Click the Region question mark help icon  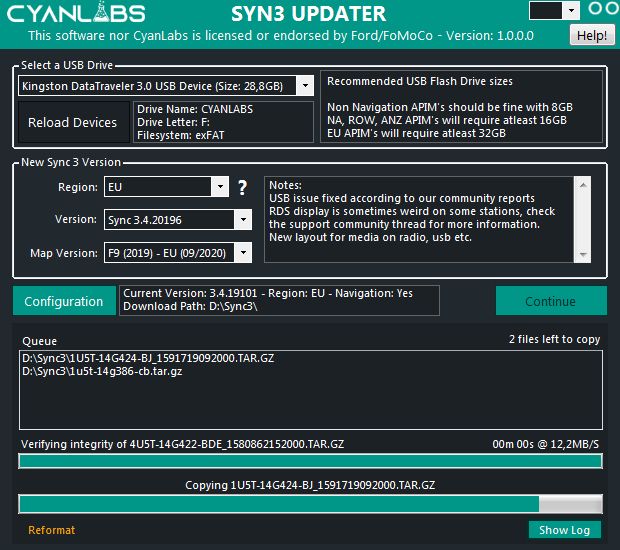tap(242, 187)
